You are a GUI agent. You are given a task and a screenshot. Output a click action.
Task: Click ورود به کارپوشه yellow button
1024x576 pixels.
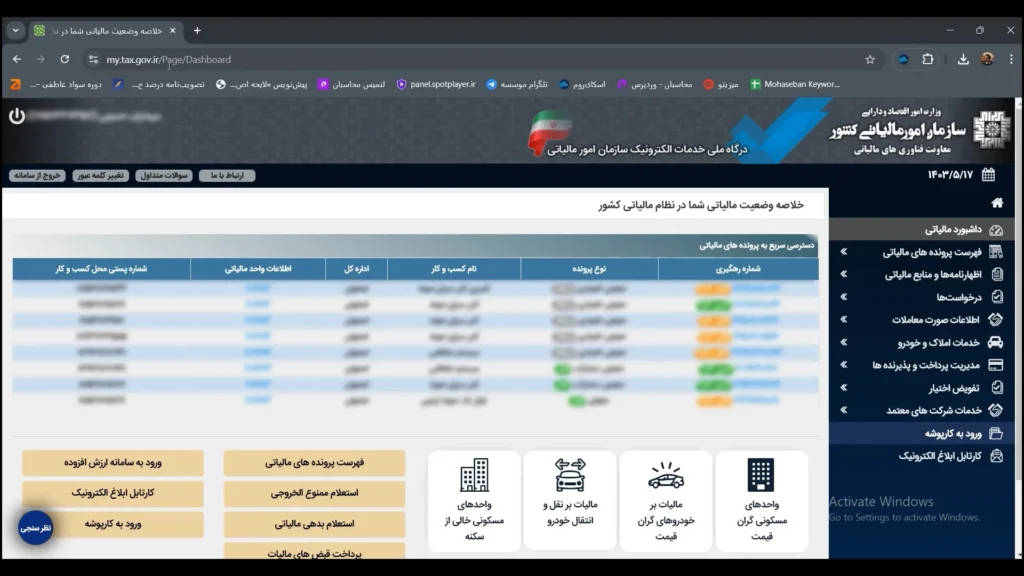(113, 524)
